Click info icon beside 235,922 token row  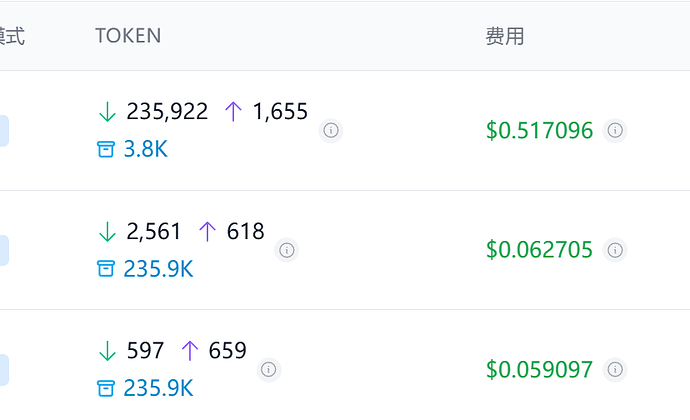coord(331,130)
